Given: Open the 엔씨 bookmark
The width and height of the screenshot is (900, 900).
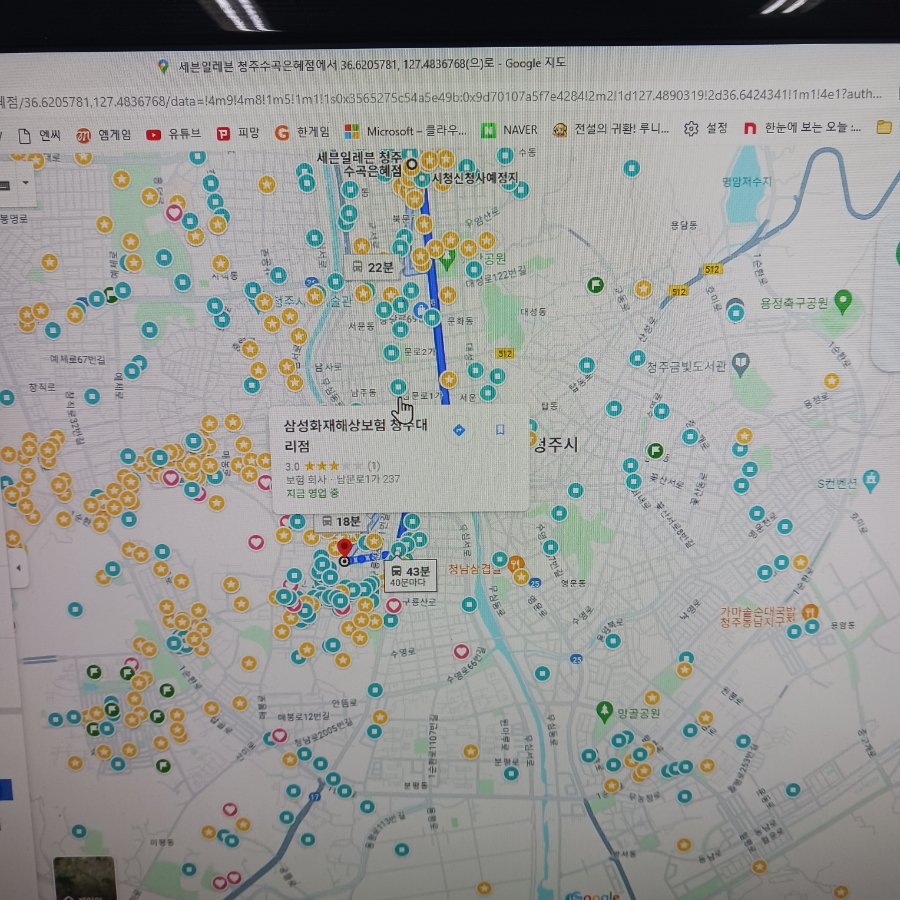Looking at the screenshot, I should pyautogui.click(x=39, y=136).
